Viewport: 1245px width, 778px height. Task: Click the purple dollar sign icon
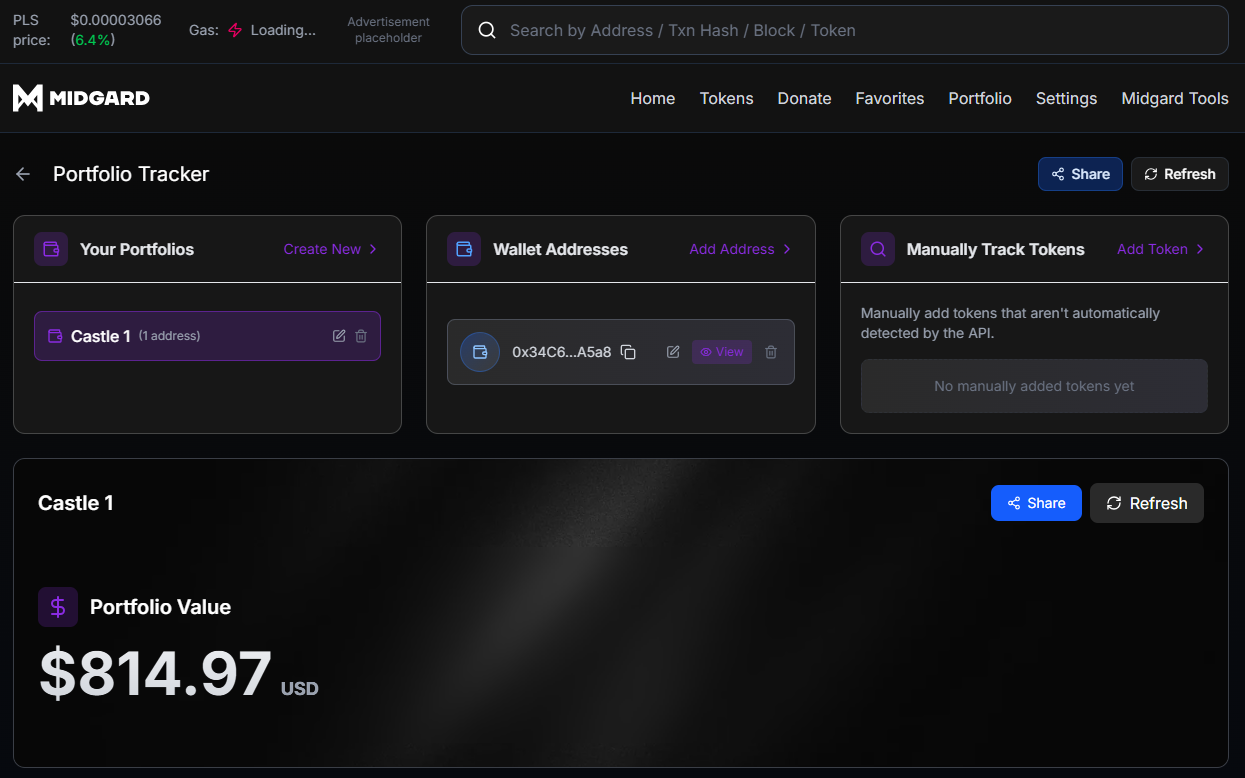(x=58, y=607)
